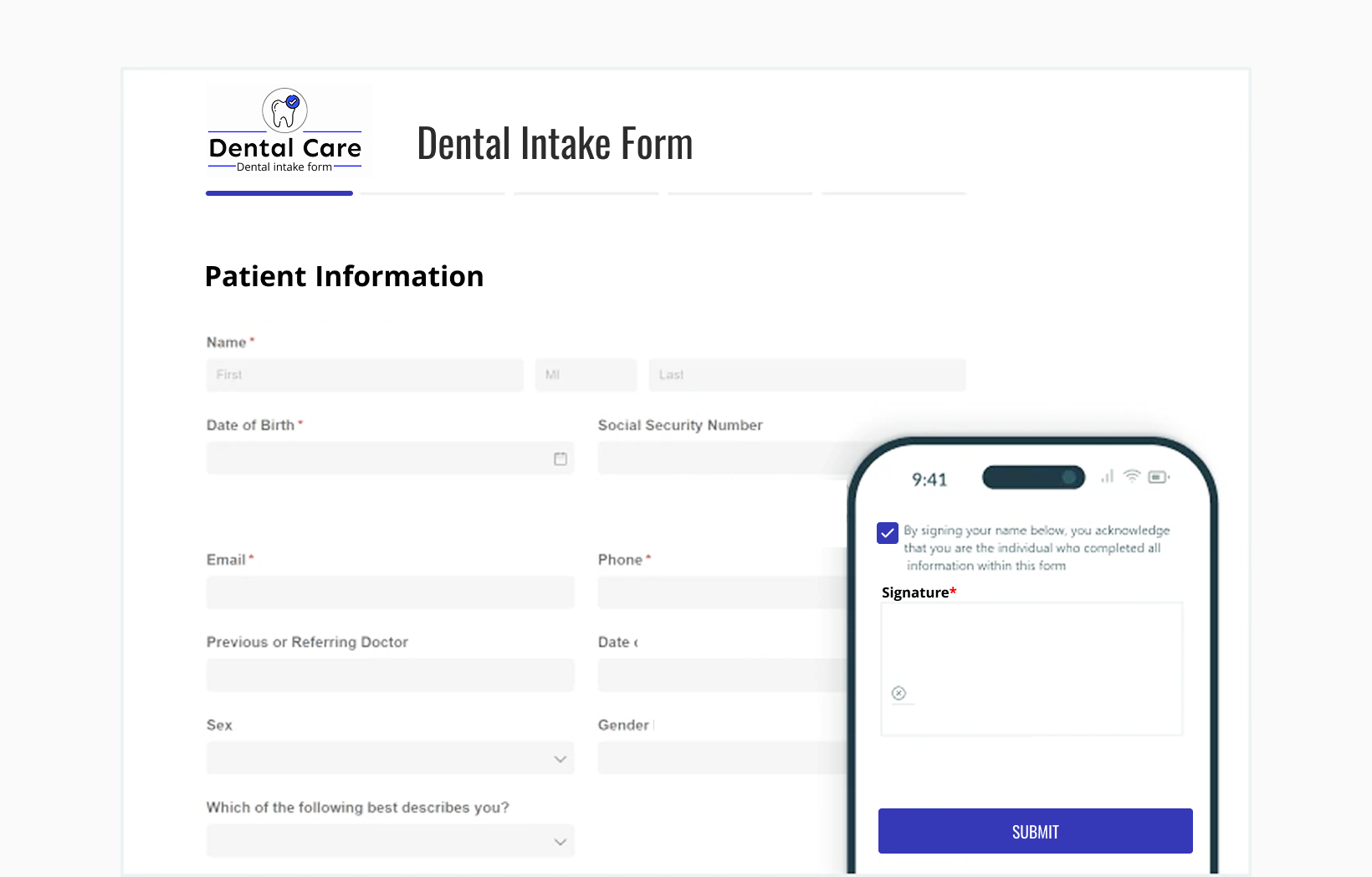
Task: Tap the phone cellular signal icon
Action: tap(1107, 476)
